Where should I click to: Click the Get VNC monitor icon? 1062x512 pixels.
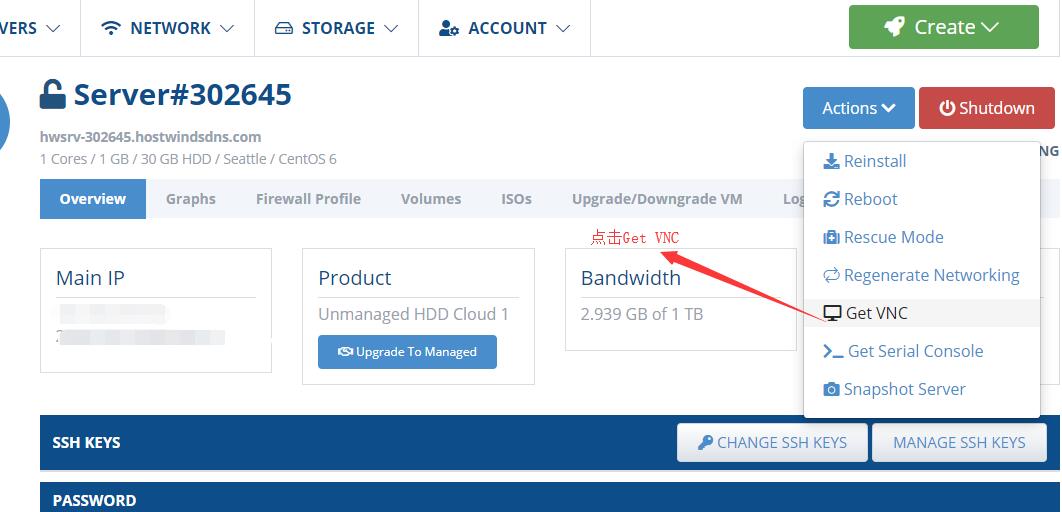click(x=832, y=313)
